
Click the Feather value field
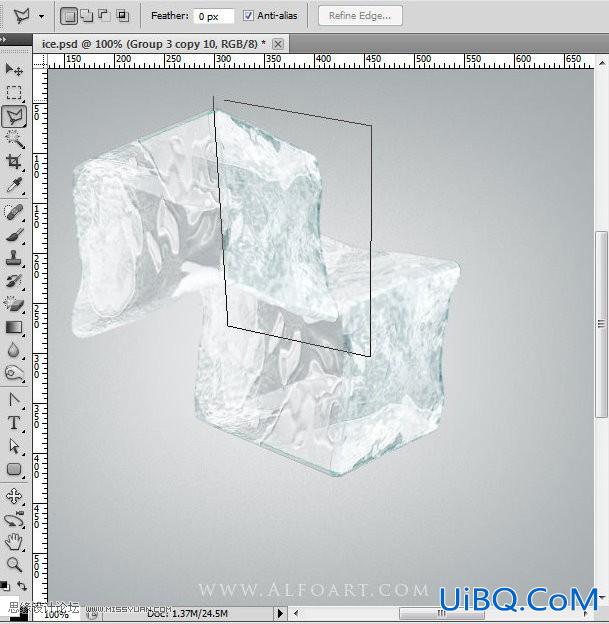point(213,16)
